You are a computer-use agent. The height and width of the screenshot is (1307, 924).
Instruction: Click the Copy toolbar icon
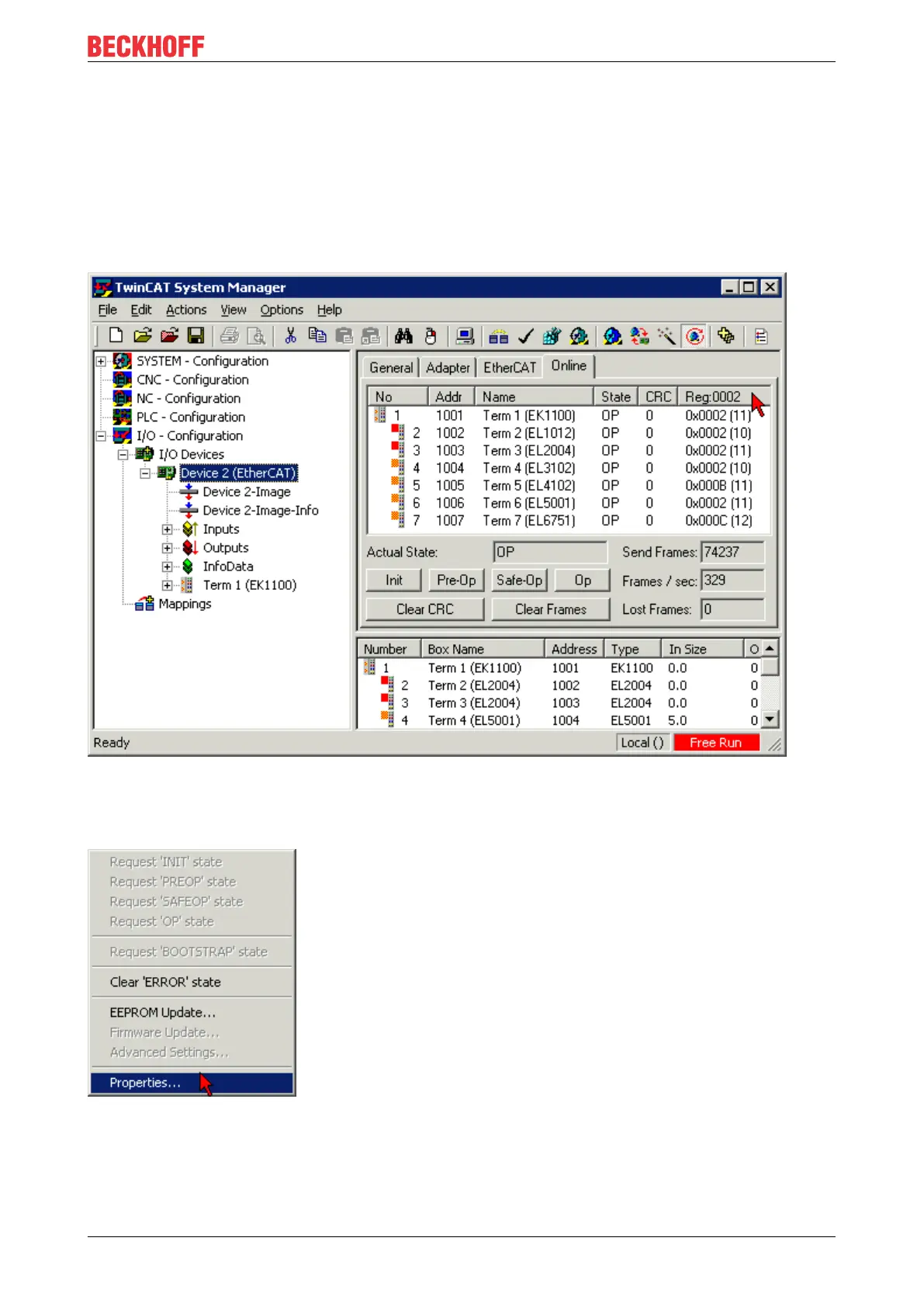317,336
